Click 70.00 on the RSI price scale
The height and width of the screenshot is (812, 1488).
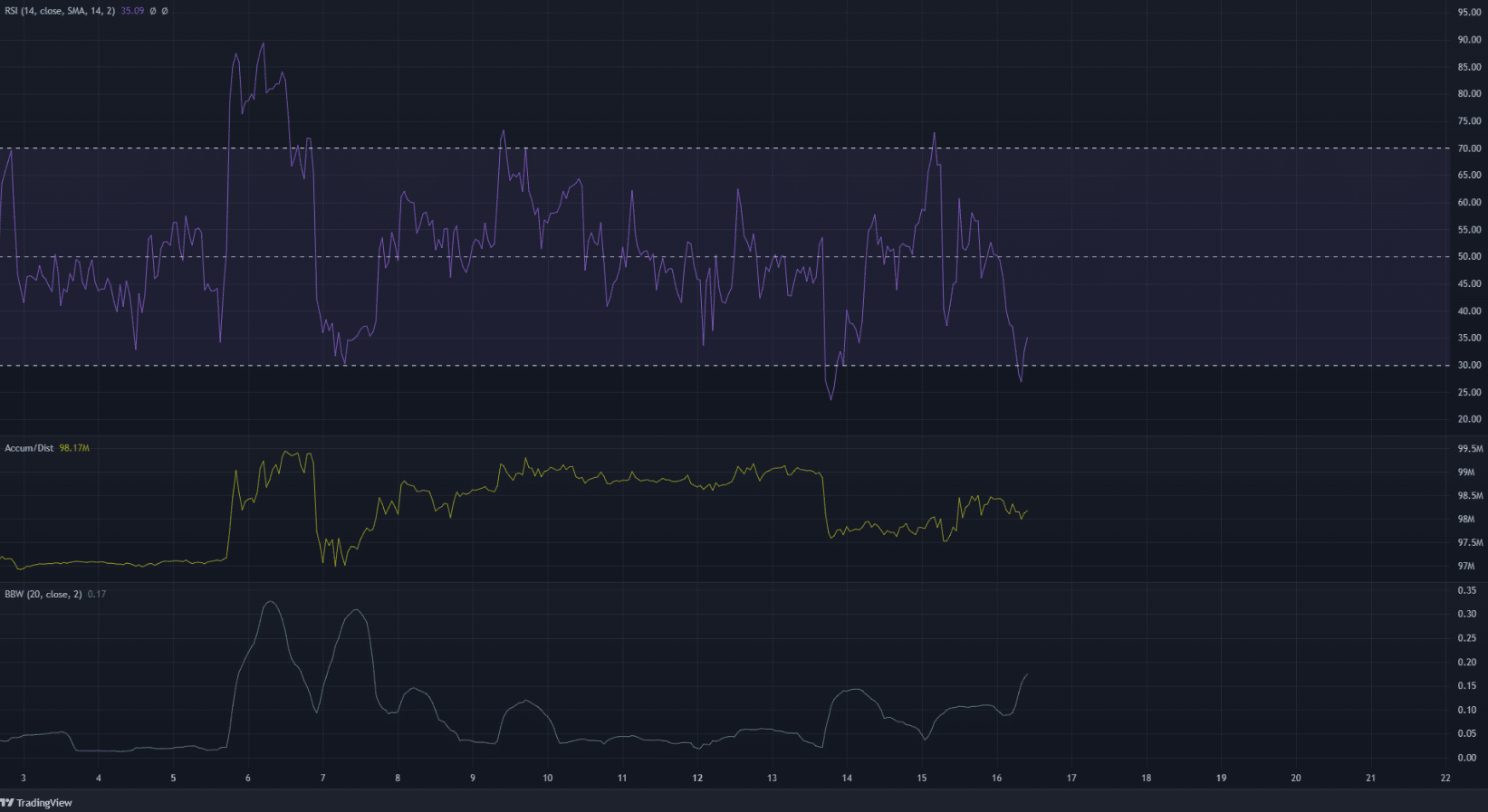coord(1469,148)
